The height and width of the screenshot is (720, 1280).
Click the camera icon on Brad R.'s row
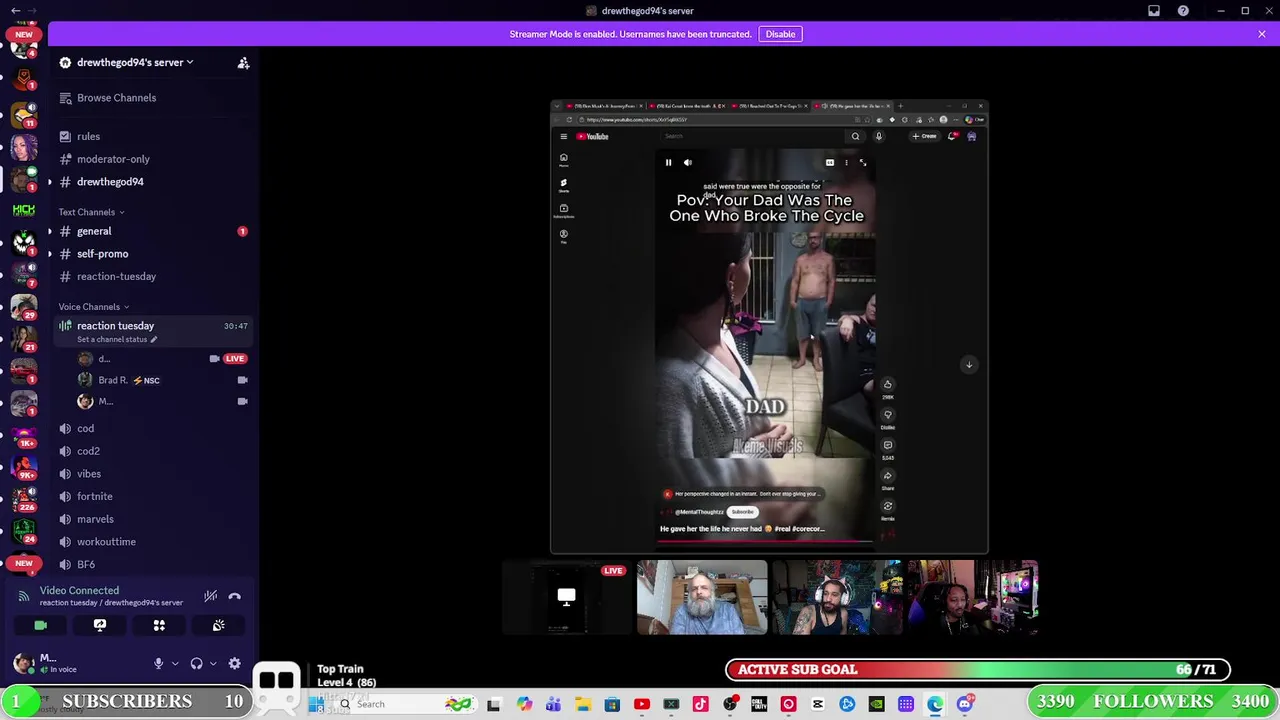point(242,380)
